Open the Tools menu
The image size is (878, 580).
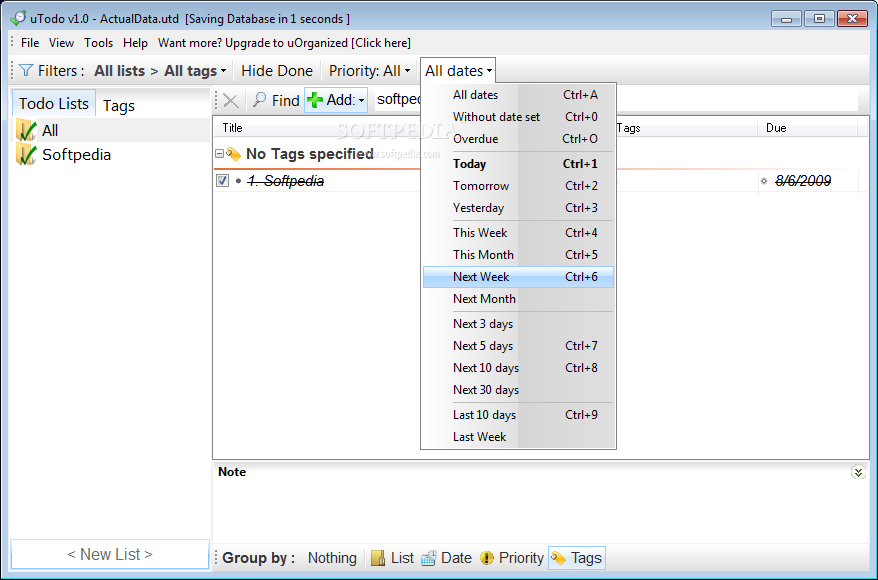[x=99, y=43]
